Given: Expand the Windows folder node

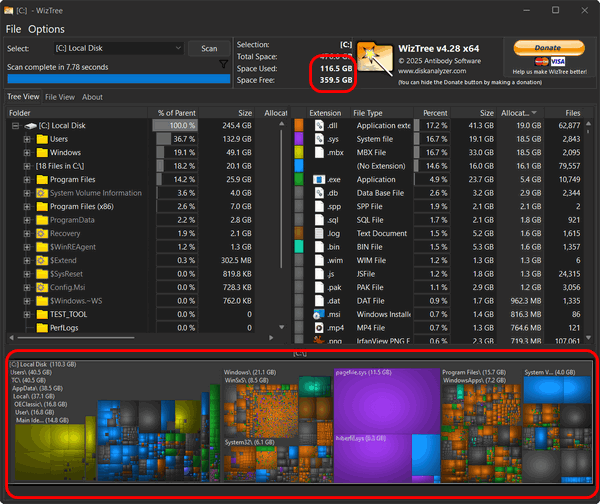Looking at the screenshot, I should [x=27, y=153].
